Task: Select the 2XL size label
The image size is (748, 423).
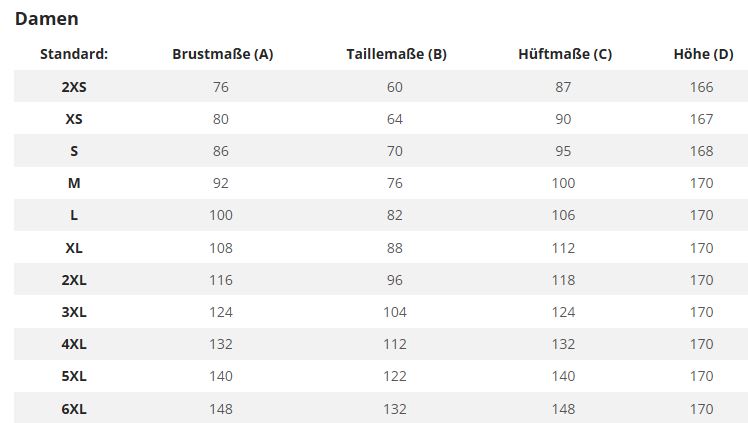Action: [x=74, y=280]
